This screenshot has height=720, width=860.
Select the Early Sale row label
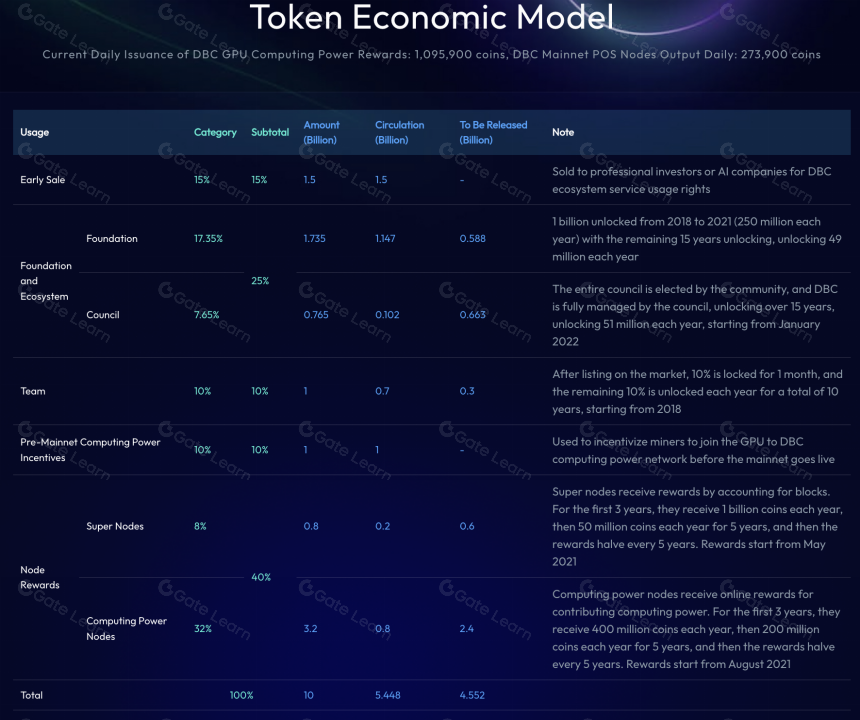click(42, 180)
